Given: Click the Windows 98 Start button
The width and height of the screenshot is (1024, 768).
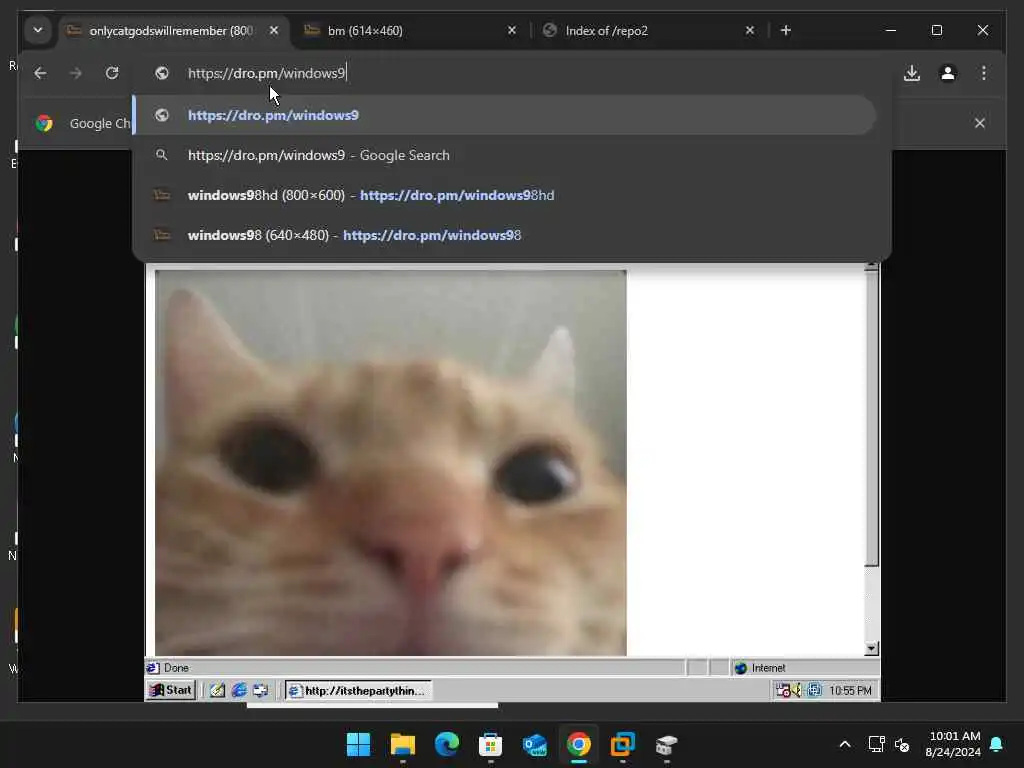Looking at the screenshot, I should point(171,690).
